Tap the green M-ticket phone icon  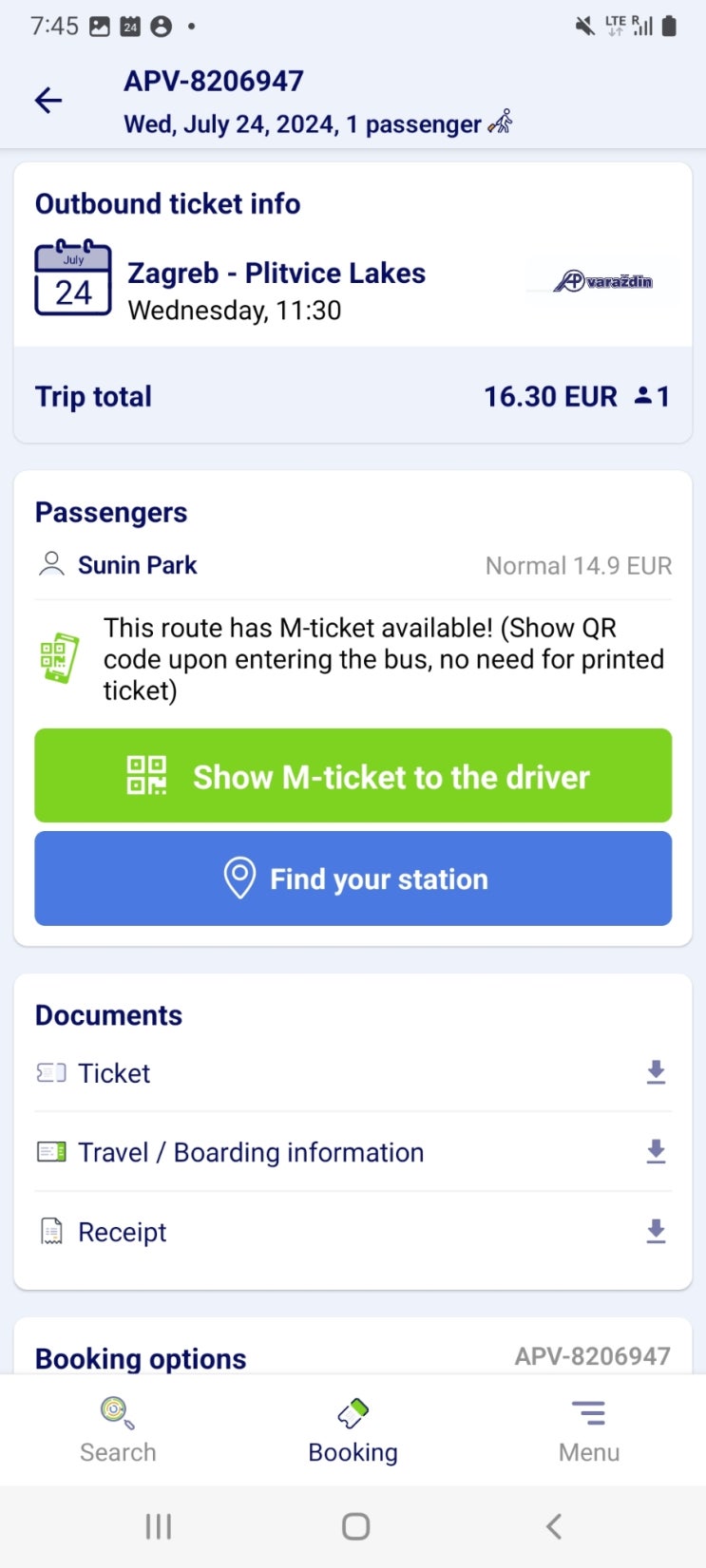(58, 657)
